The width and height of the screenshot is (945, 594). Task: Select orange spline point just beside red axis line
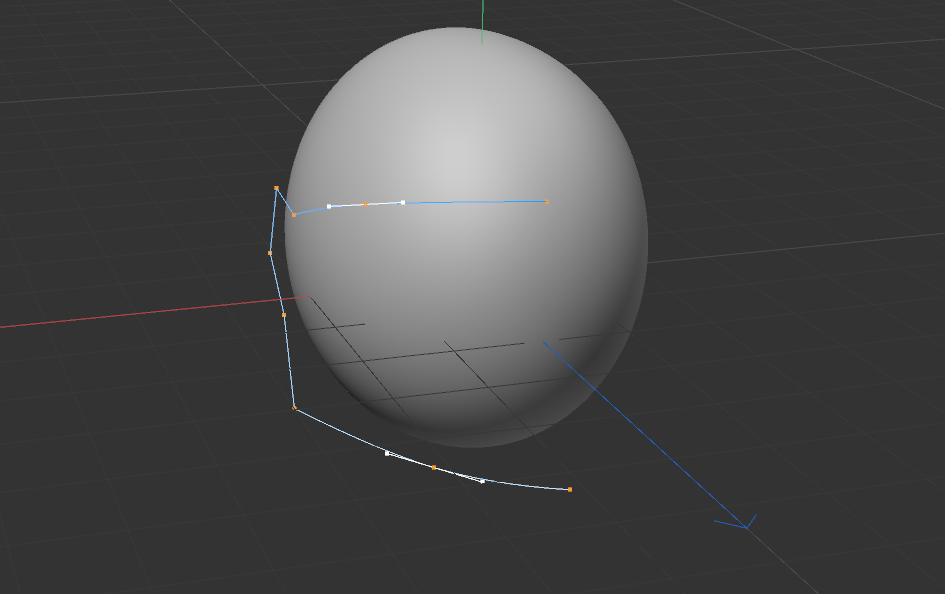click(284, 315)
